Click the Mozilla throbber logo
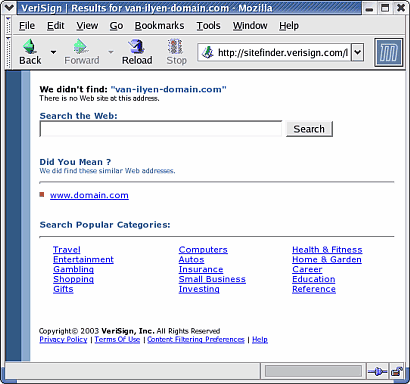Viewport: 410px width, 384px height. [x=388, y=53]
